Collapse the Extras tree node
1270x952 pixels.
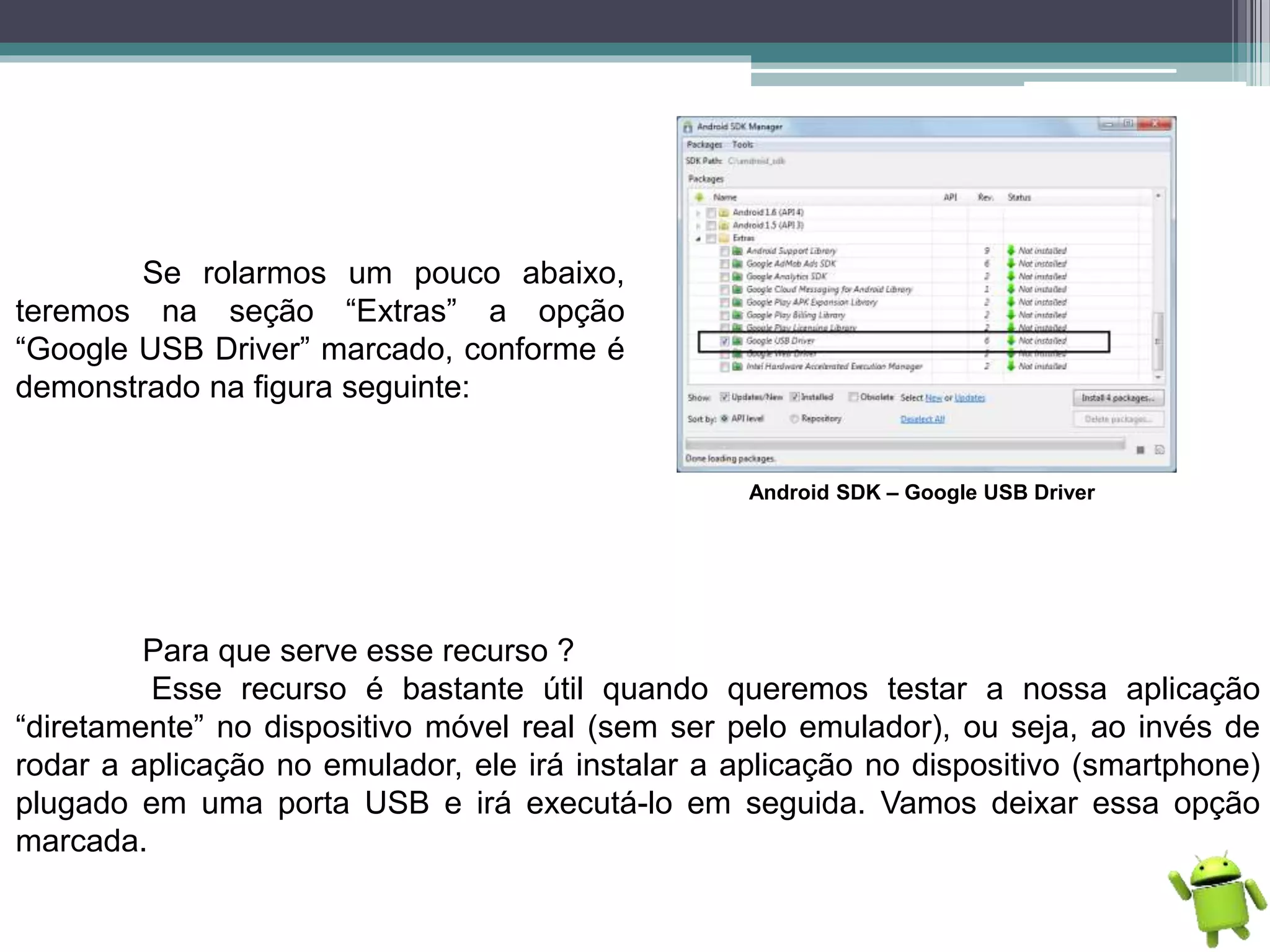pos(699,239)
